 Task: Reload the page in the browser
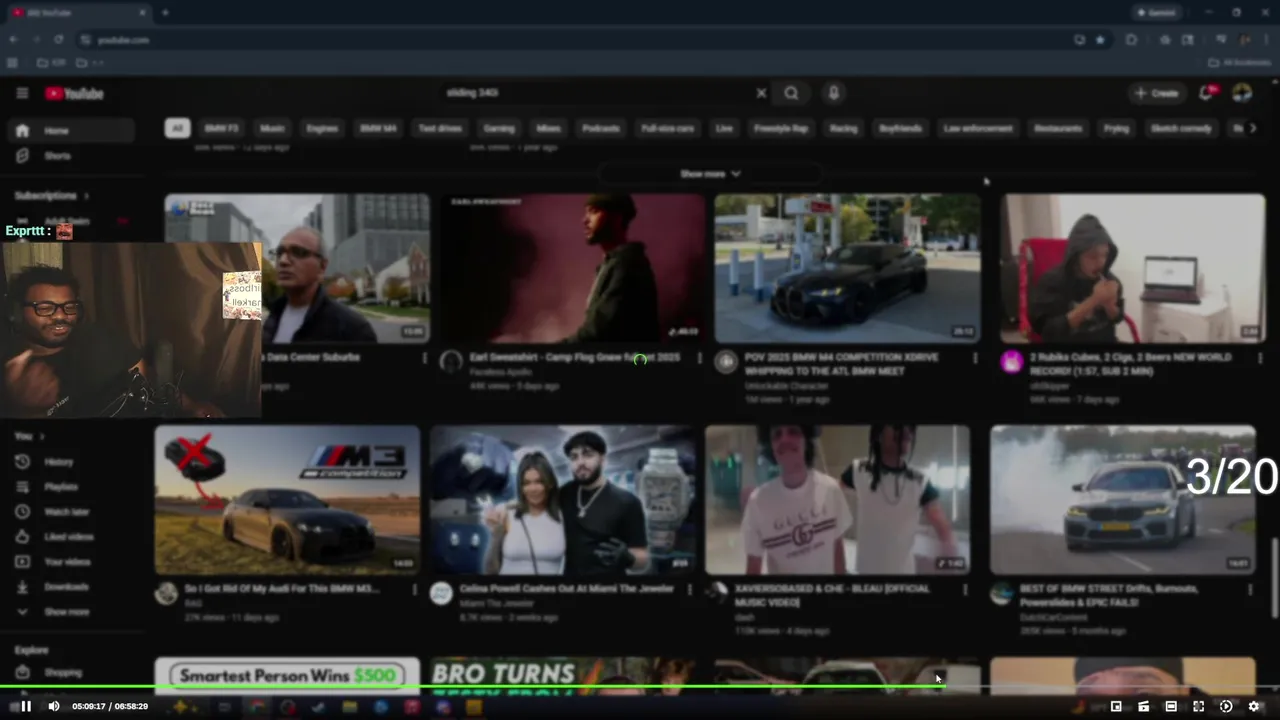coord(59,40)
